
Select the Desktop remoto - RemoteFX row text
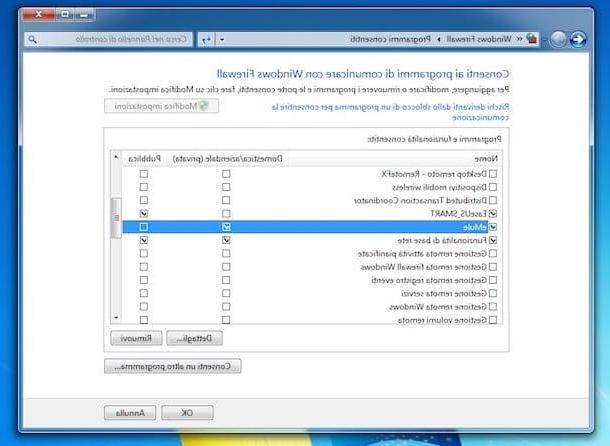point(434,174)
